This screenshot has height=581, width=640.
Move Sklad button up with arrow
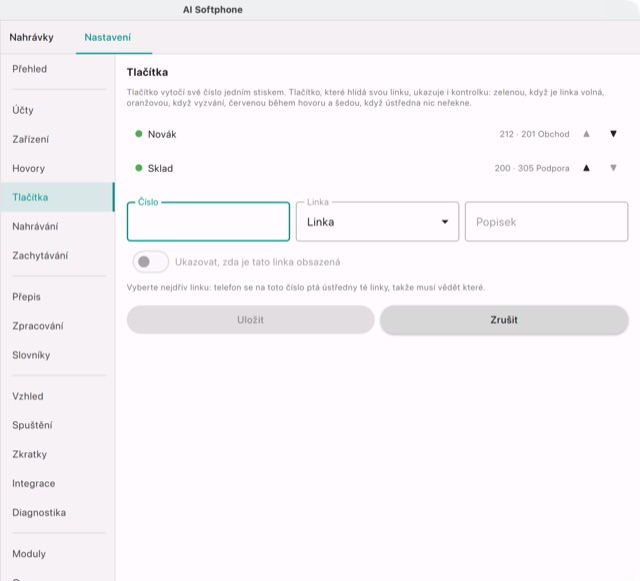586,168
